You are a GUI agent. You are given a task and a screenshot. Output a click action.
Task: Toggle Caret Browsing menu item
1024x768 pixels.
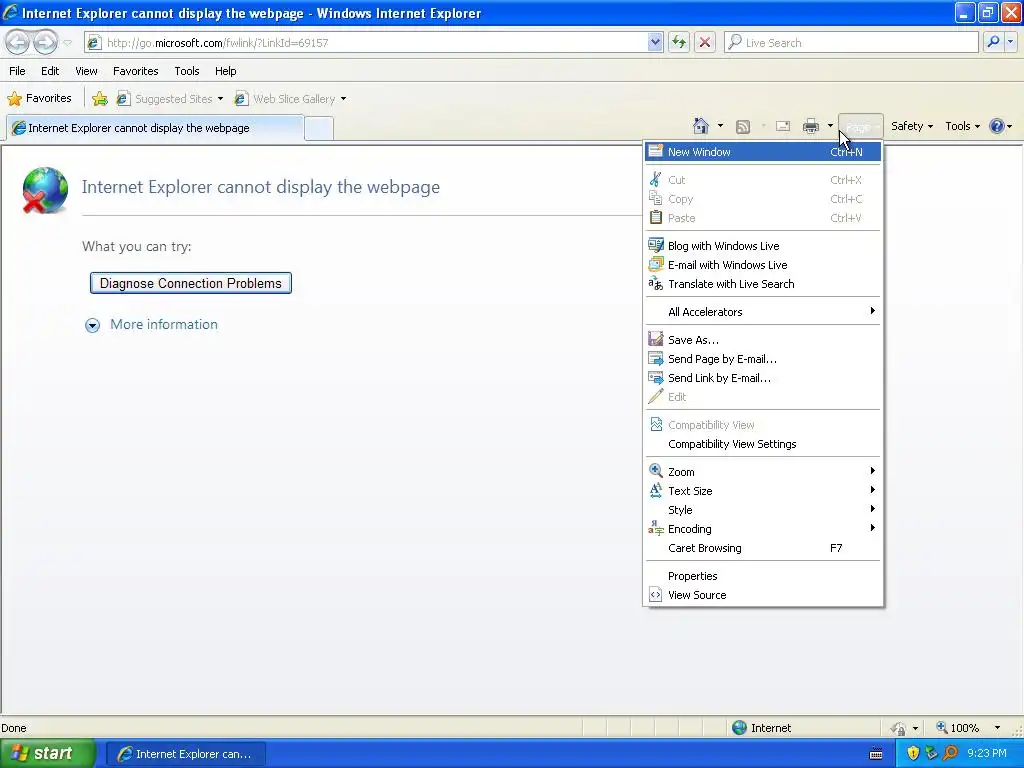coord(763,548)
